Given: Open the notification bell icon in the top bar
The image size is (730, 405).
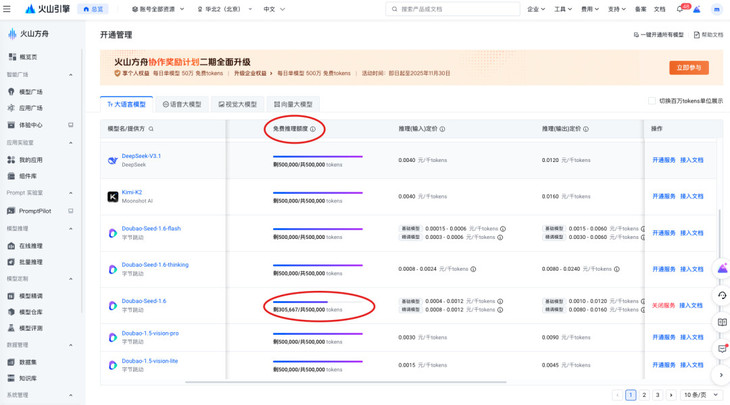Looking at the screenshot, I should pos(680,9).
